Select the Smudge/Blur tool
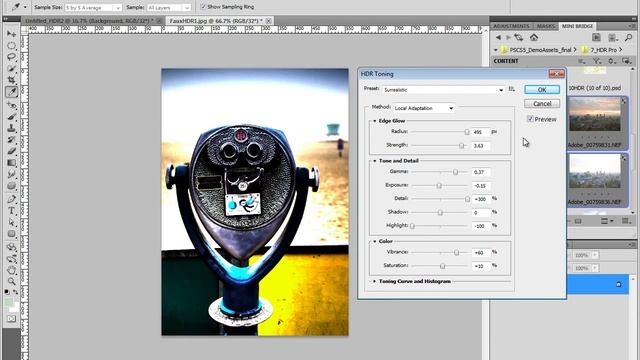The width and height of the screenshot is (640, 360). pos(11,174)
